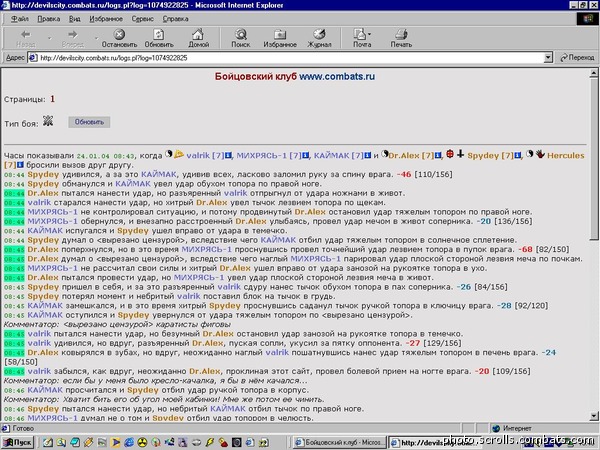Click the -68 damage value in the log
Screen dimensions: 600x450
pyautogui.click(x=525, y=249)
